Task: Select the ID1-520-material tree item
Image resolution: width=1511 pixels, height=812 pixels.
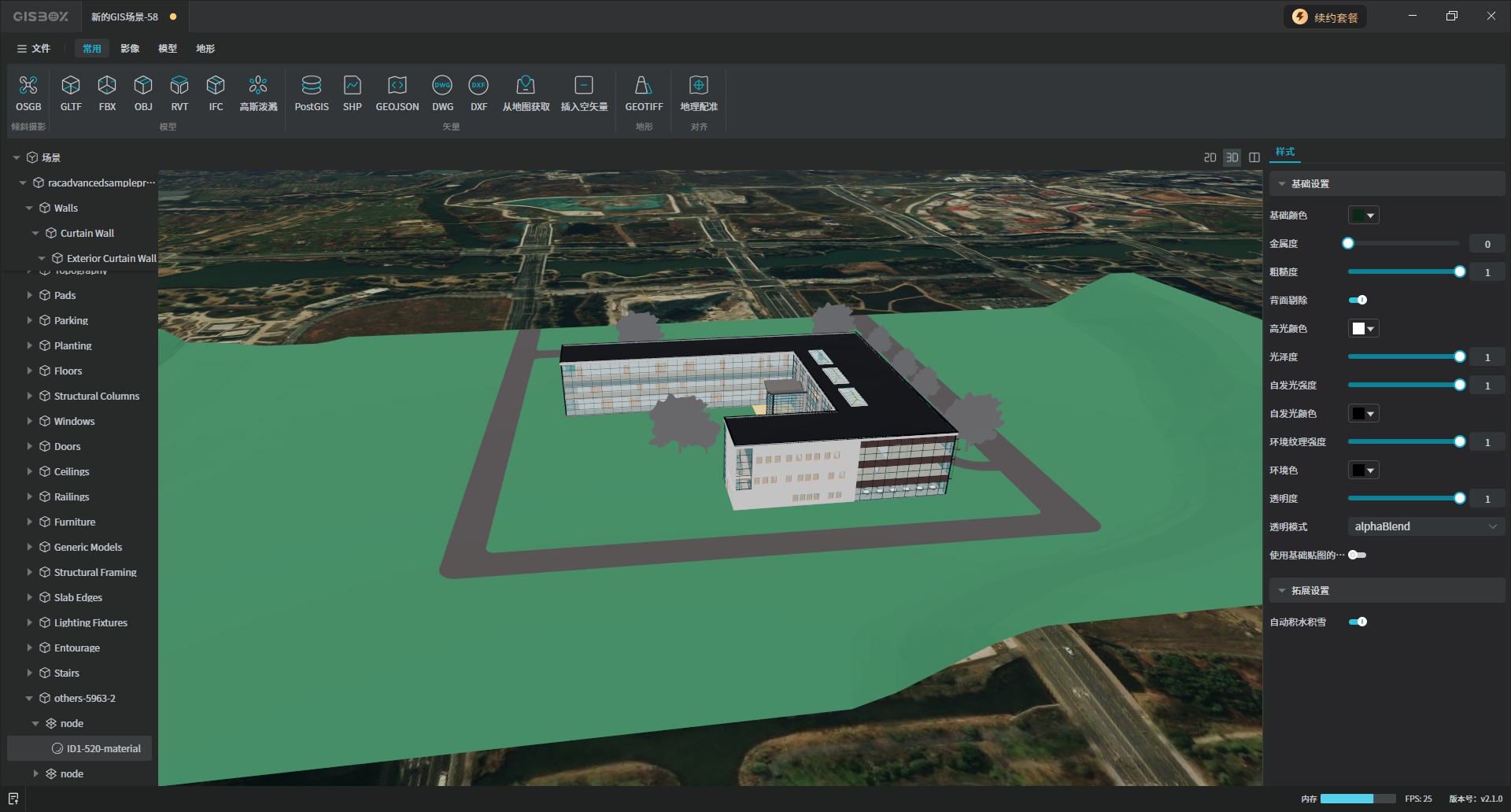Action: 103,748
